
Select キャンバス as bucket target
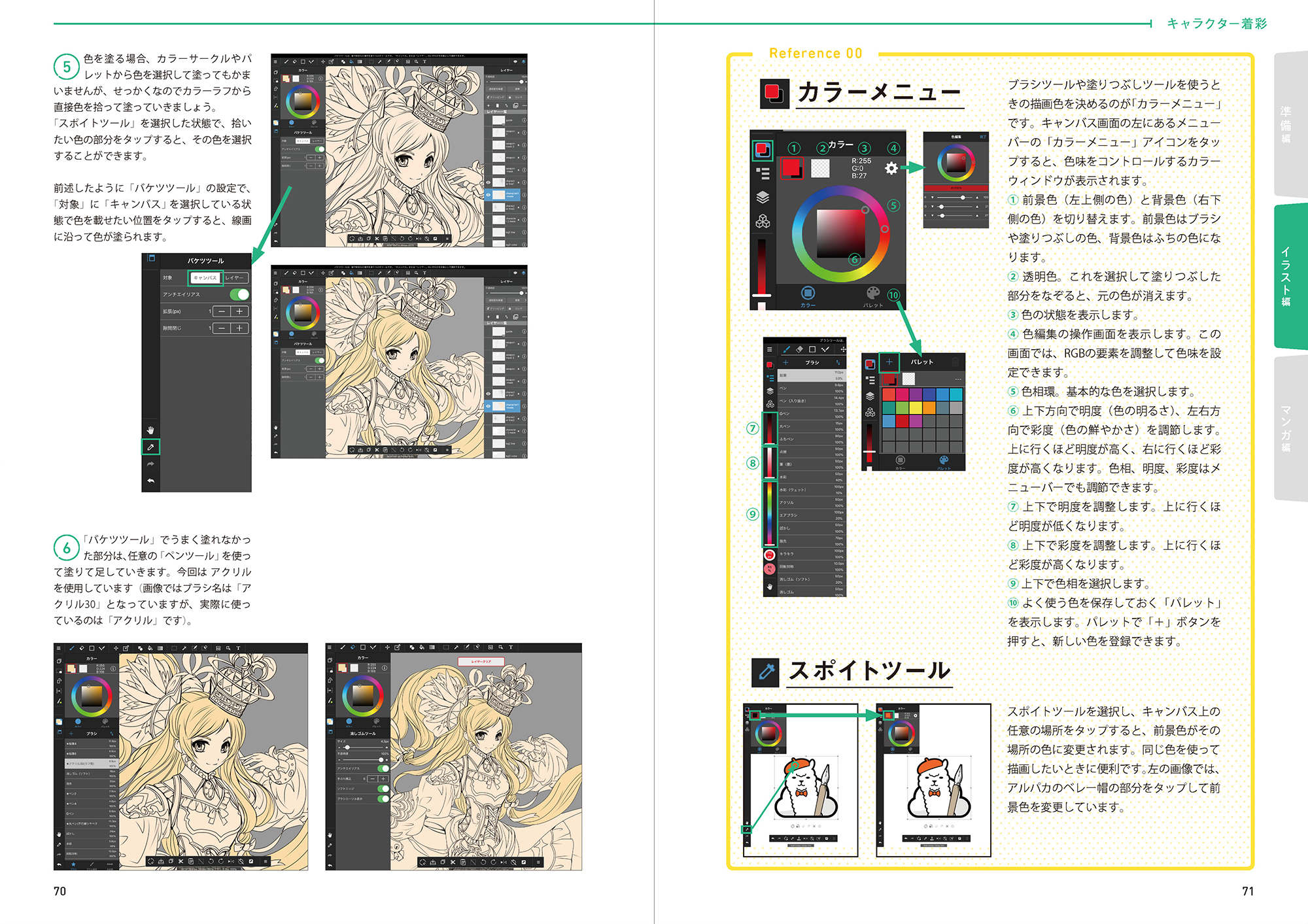pos(205,278)
